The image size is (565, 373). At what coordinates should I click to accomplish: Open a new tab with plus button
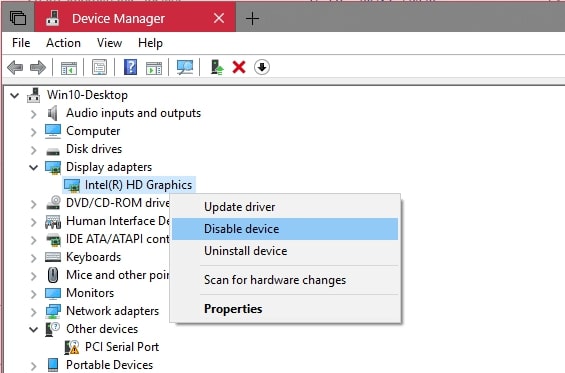click(x=252, y=18)
